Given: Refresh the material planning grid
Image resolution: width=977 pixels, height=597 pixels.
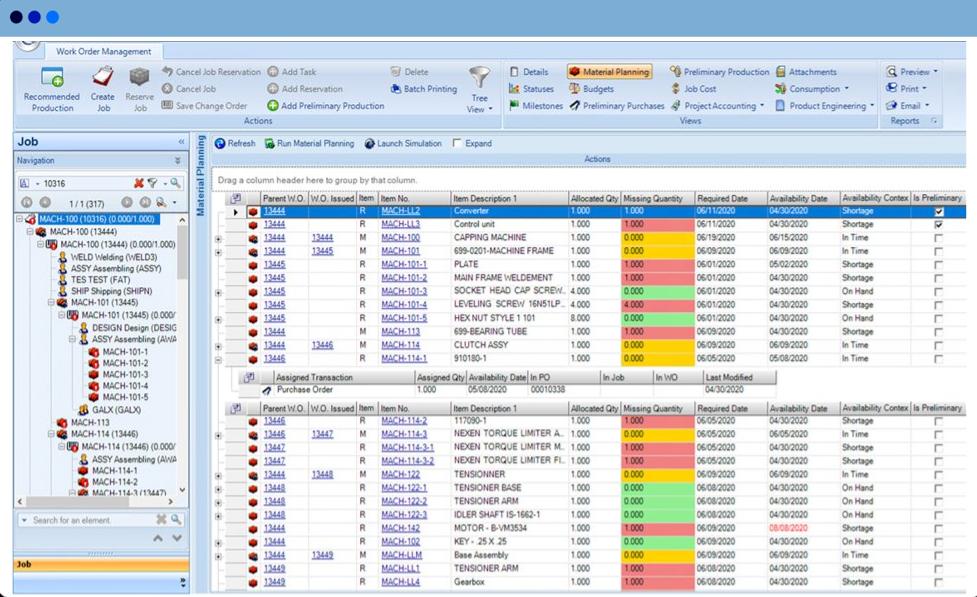Looking at the screenshot, I should pos(237,143).
